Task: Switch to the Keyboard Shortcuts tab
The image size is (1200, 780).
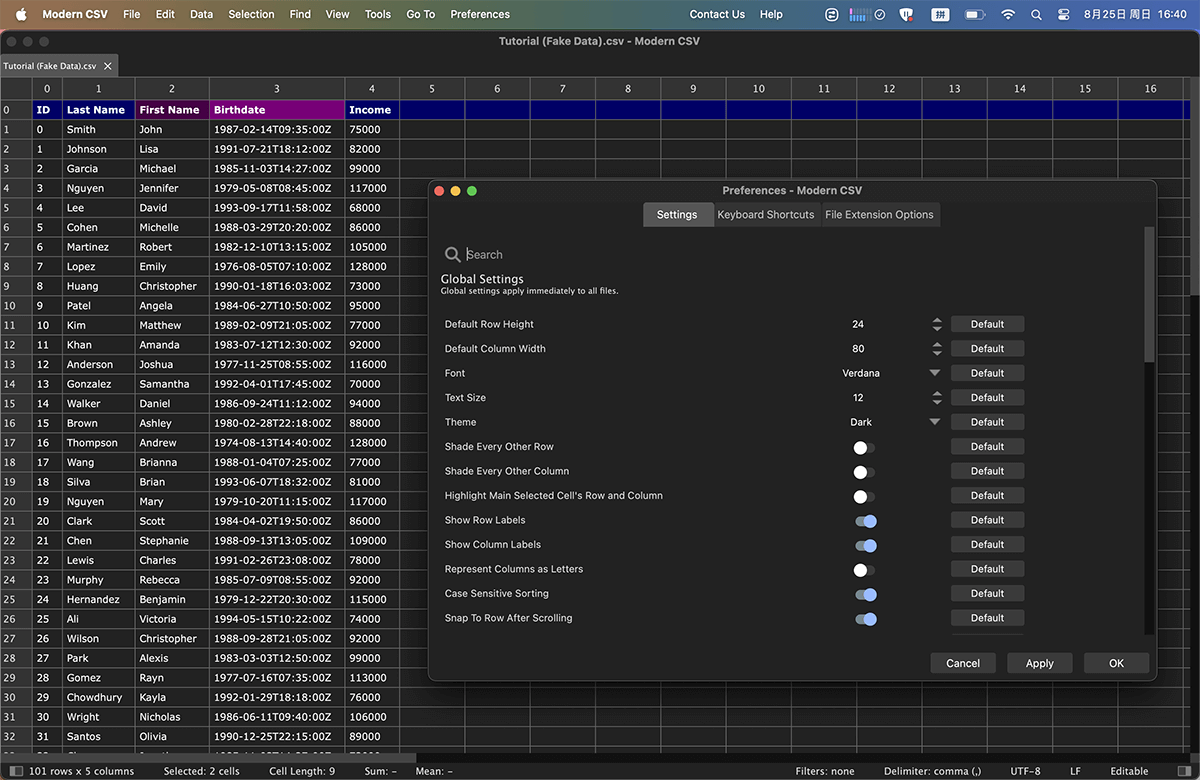Action: pos(766,215)
